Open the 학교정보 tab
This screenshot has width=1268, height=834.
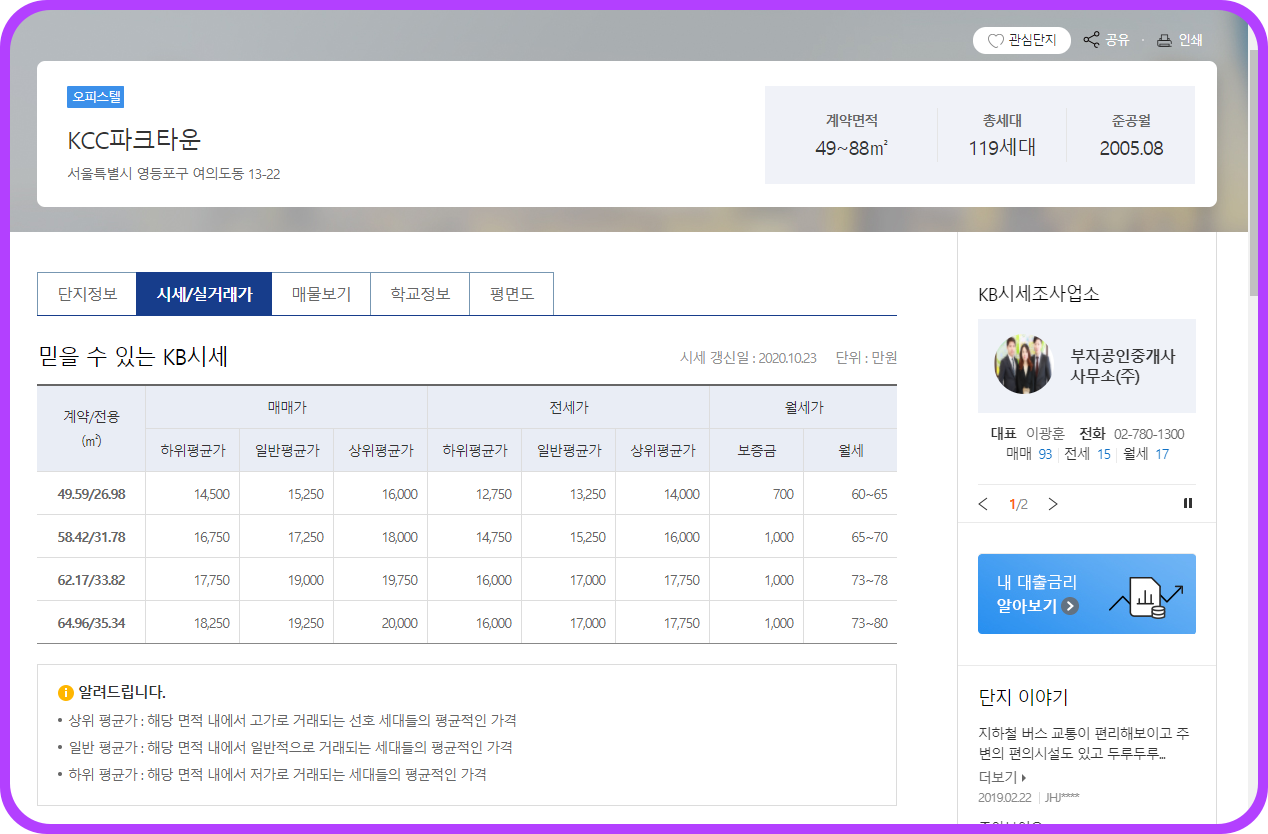[420, 294]
